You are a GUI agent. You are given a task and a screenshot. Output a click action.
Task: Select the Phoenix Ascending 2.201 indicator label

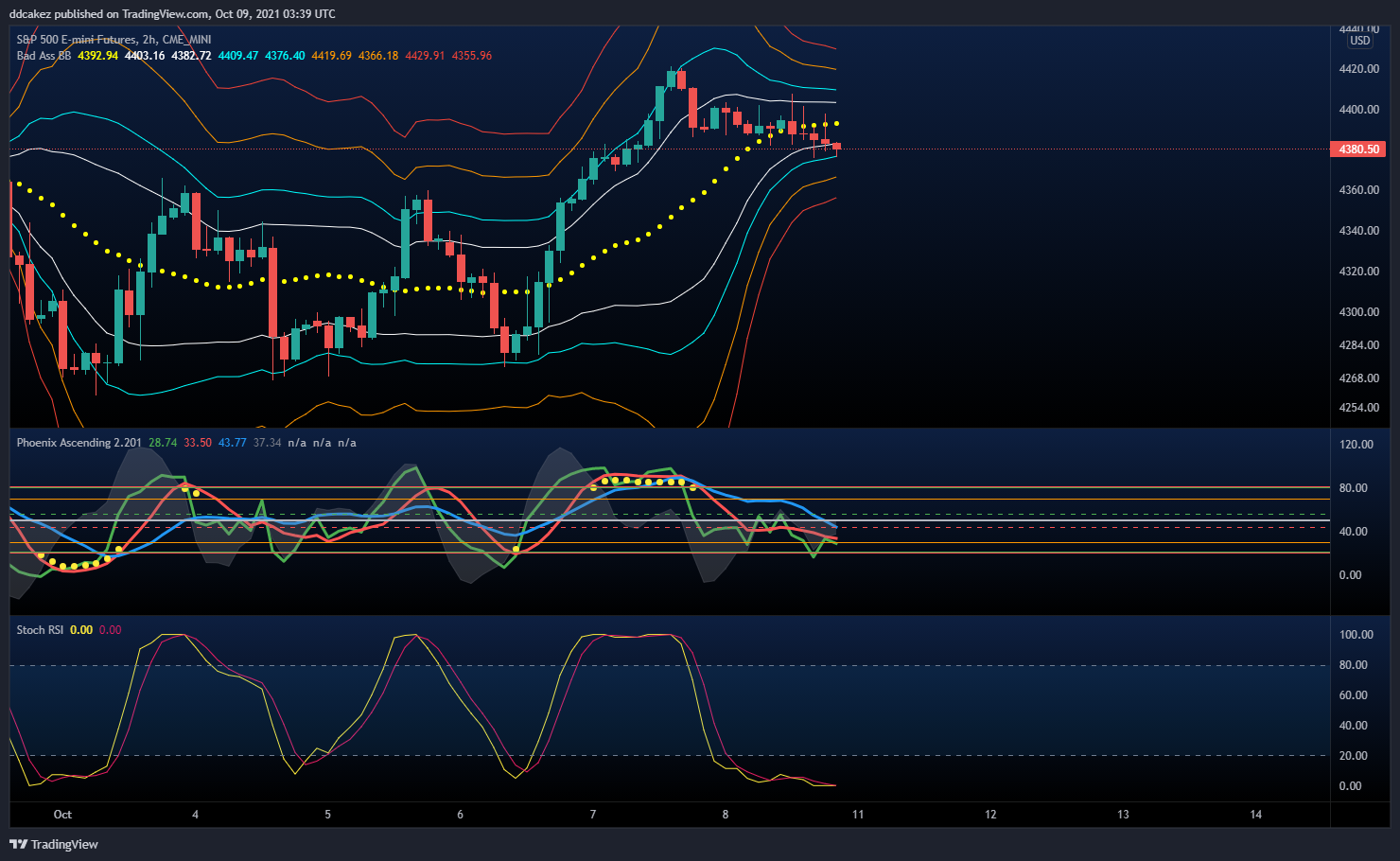(79, 443)
